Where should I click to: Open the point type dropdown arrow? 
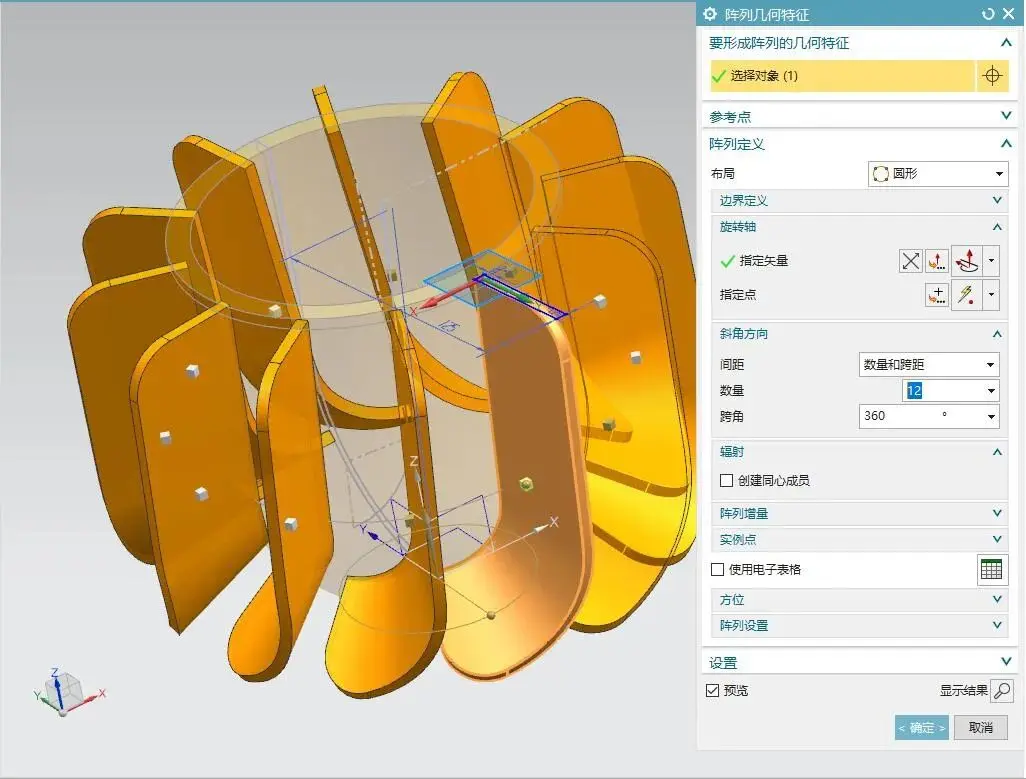991,295
